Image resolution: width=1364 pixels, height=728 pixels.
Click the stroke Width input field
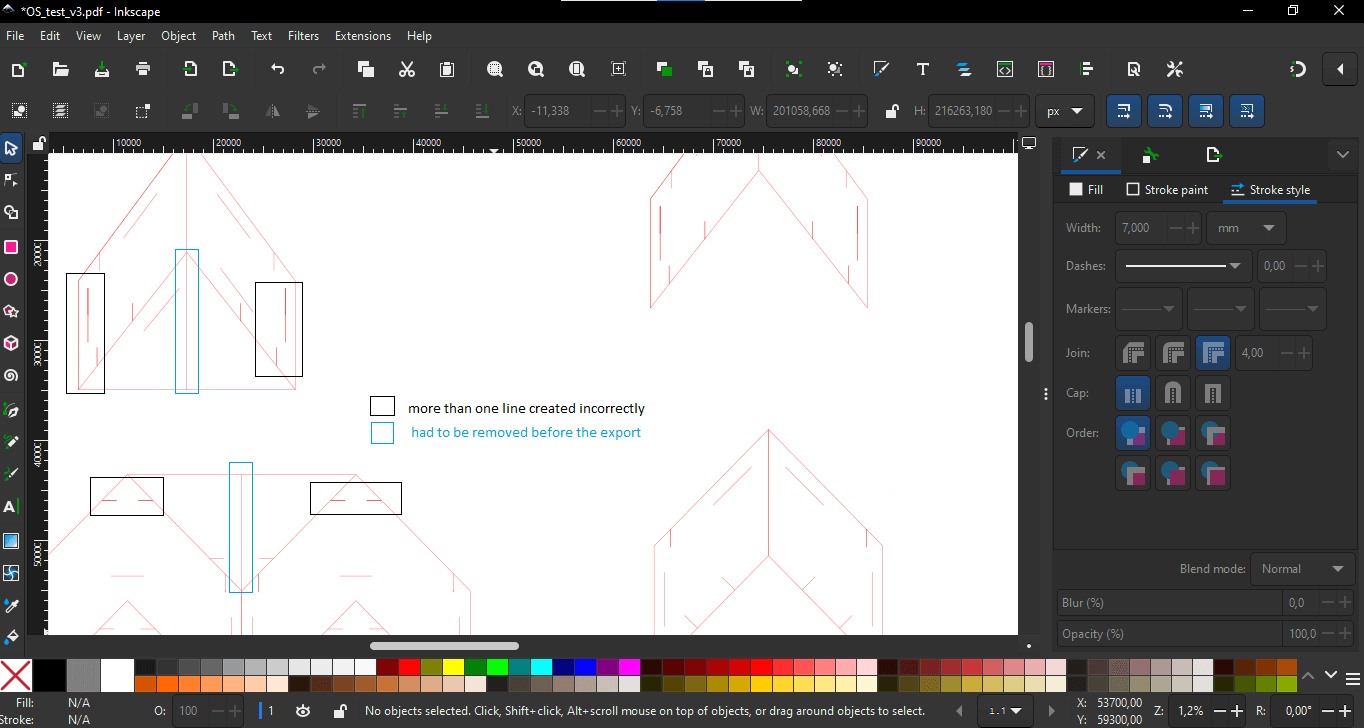pos(1139,228)
